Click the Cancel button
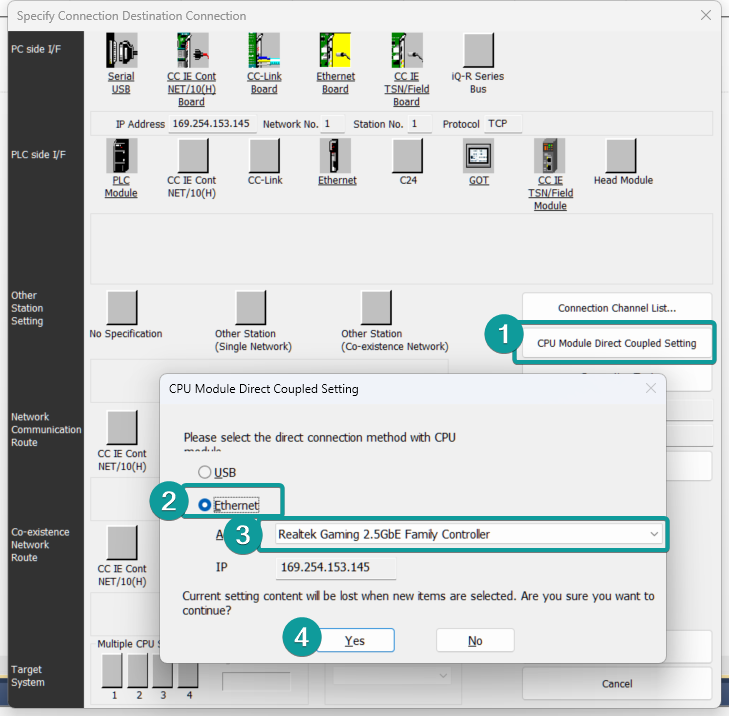Image resolution: width=729 pixels, height=716 pixels. pyautogui.click(x=617, y=683)
